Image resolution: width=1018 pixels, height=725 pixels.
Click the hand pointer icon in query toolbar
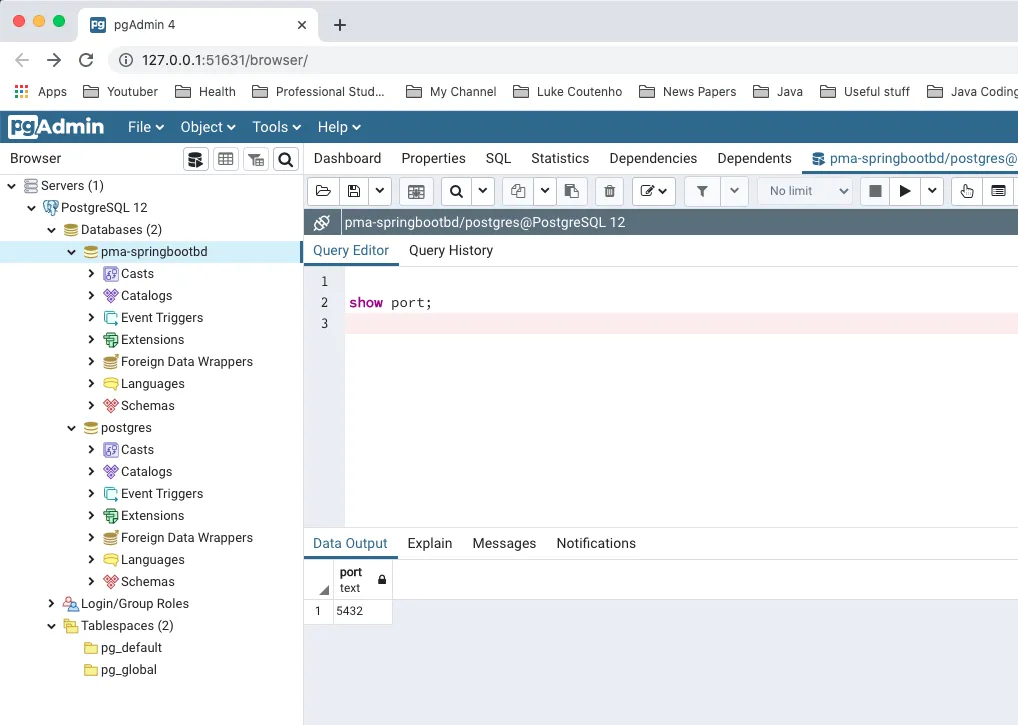click(x=967, y=191)
